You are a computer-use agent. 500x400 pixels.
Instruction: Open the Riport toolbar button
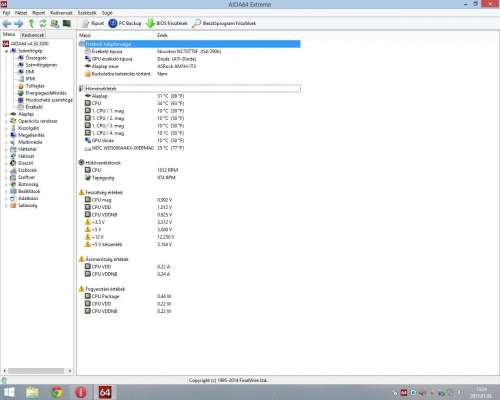tap(93, 23)
